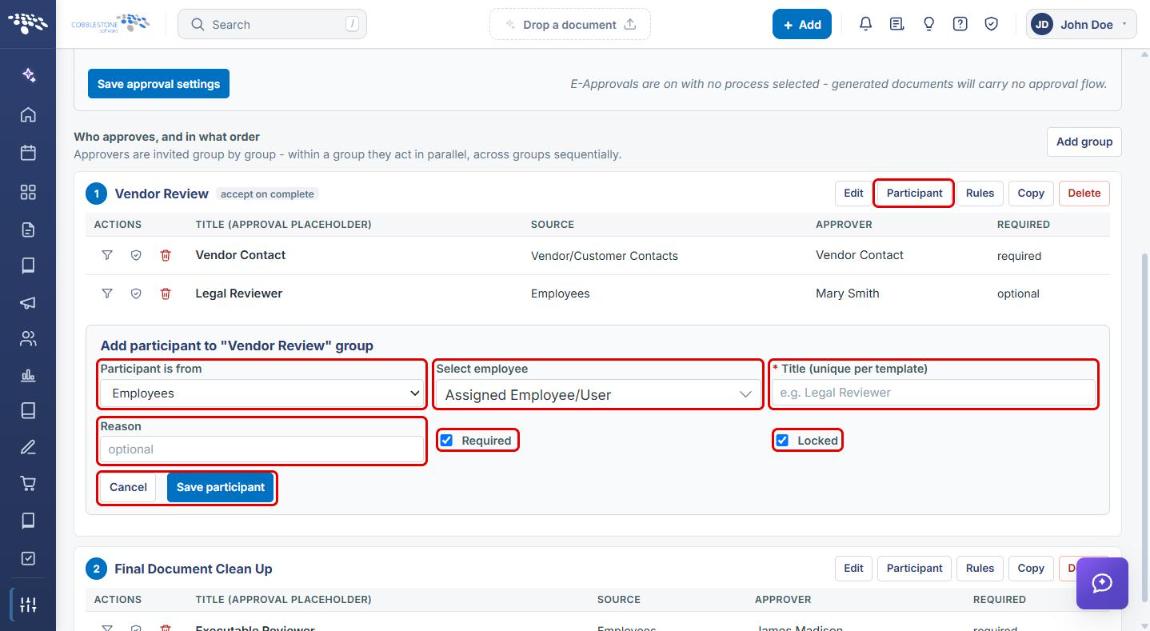Click the Title (unique per template) field

[933, 393]
